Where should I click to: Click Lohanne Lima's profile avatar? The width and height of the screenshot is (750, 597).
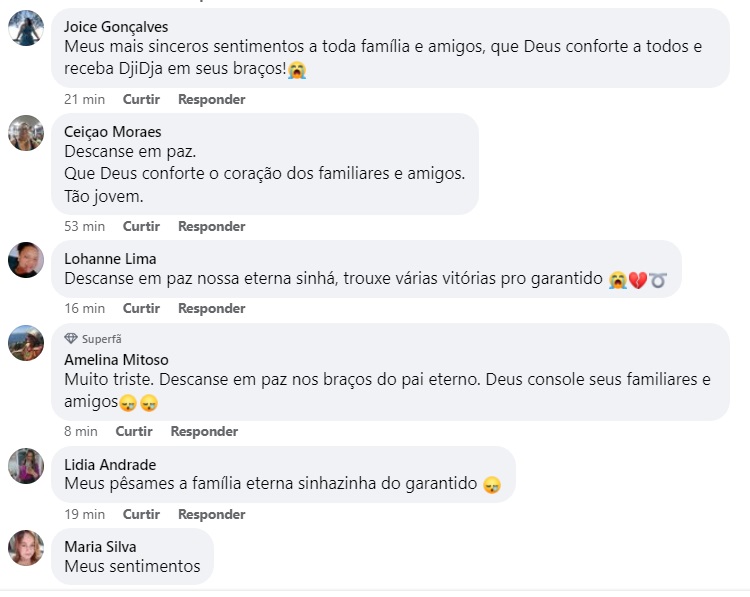point(26,260)
